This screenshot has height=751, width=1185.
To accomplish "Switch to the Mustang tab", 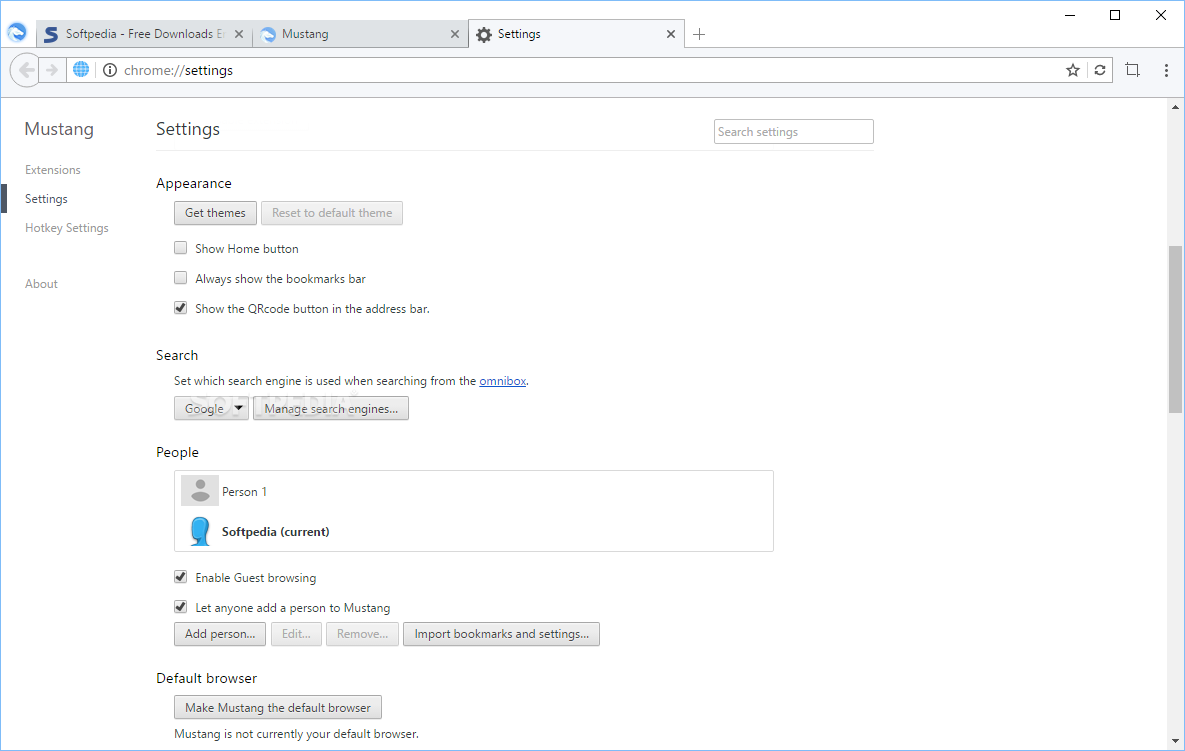I will [360, 34].
